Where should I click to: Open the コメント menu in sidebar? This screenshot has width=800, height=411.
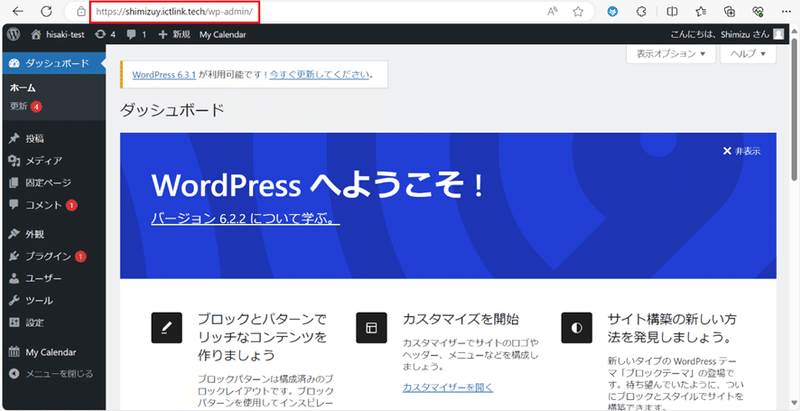tap(54, 205)
